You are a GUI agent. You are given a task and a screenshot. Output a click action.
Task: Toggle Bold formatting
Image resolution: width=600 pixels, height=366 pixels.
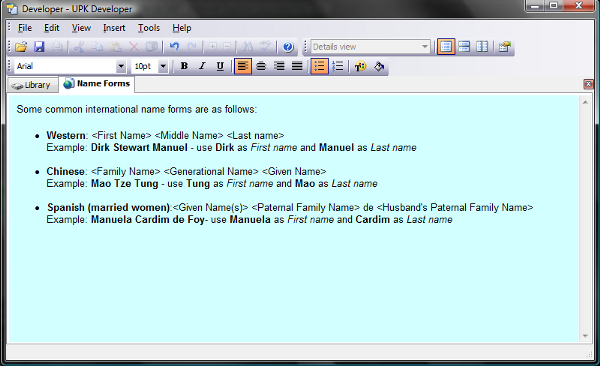(184, 66)
